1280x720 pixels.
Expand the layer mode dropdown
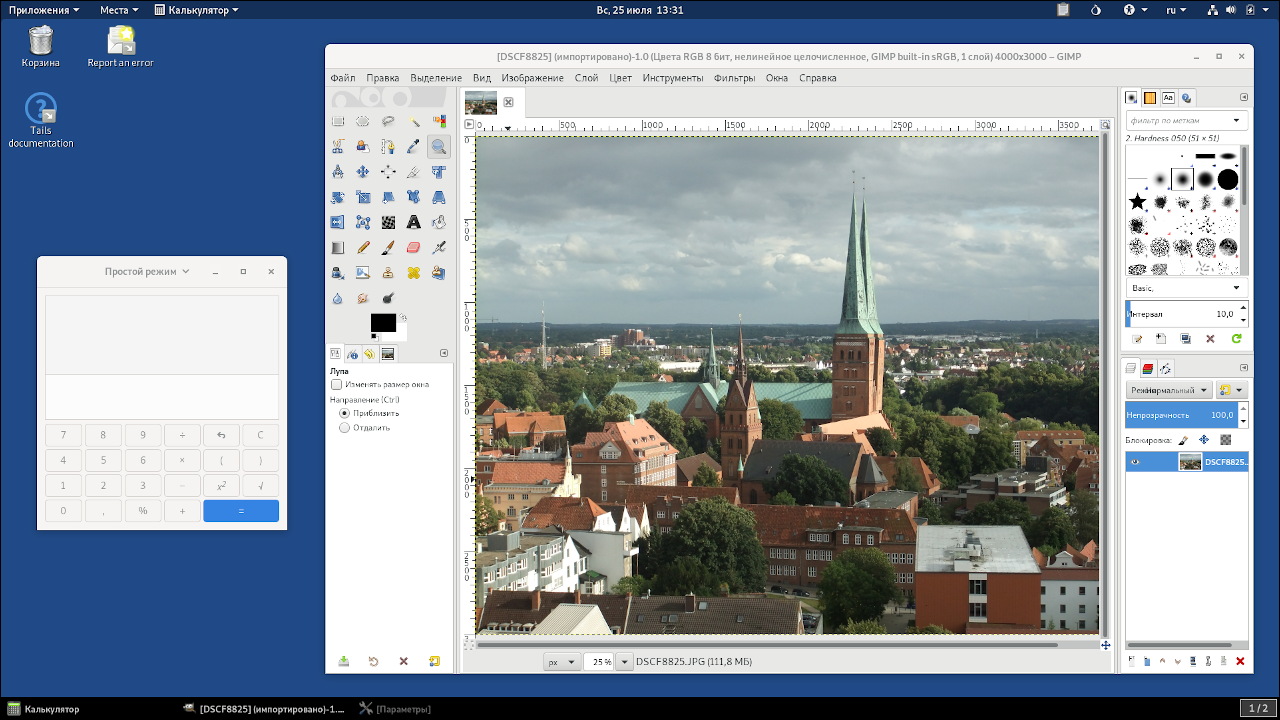[1168, 390]
